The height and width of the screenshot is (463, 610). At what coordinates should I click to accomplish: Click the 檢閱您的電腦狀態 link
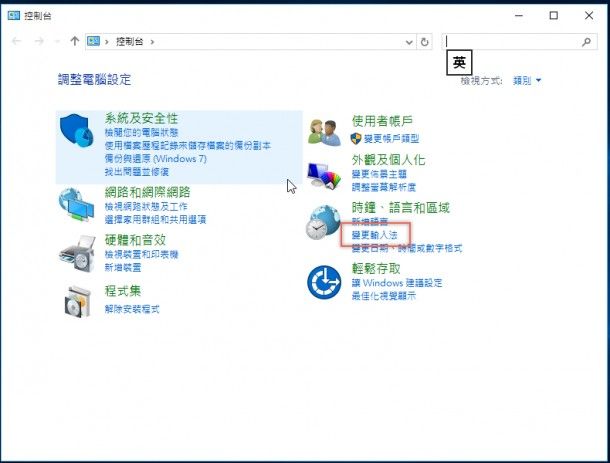point(141,132)
